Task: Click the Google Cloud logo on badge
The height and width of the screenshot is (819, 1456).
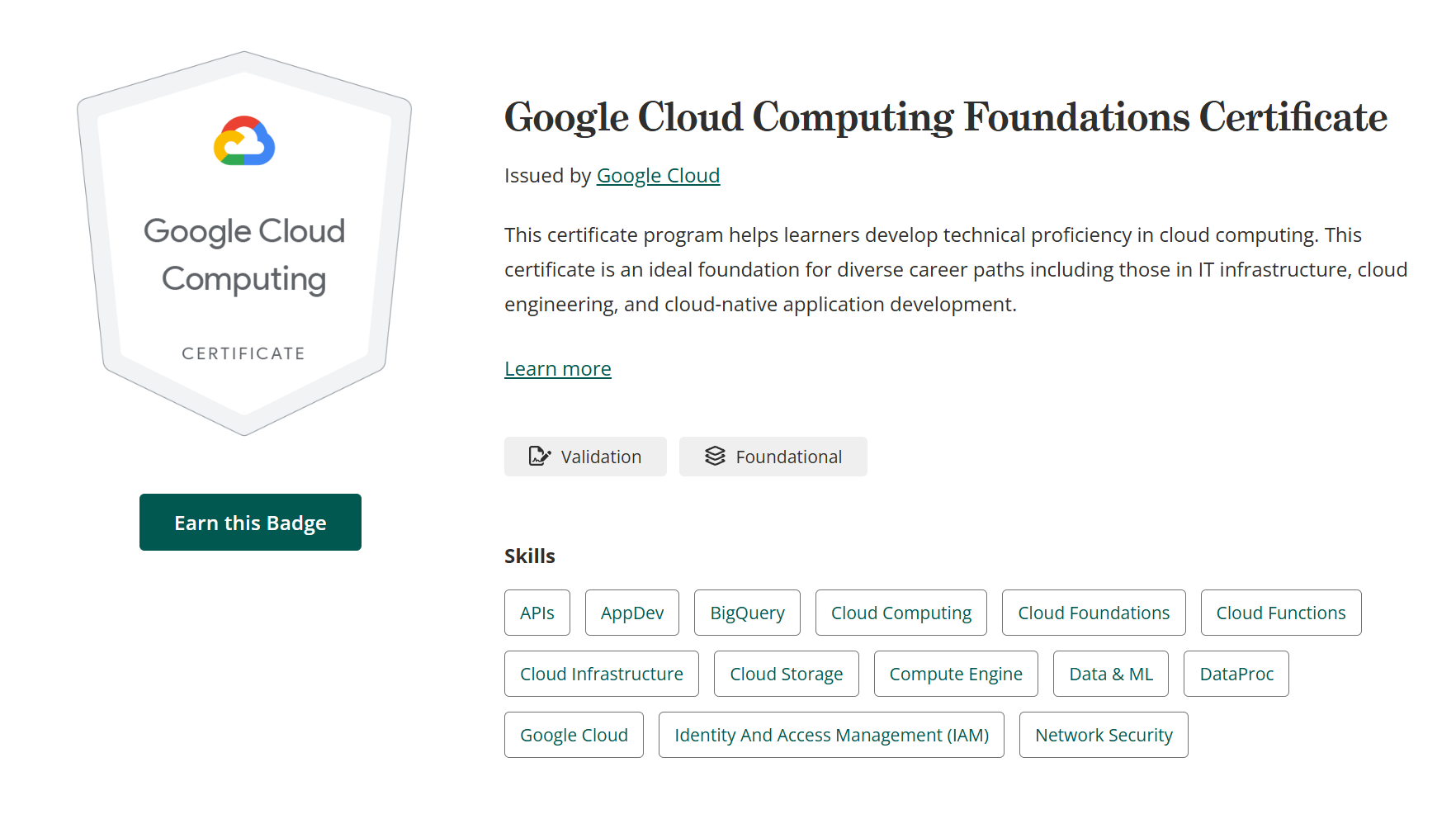Action: 244,141
